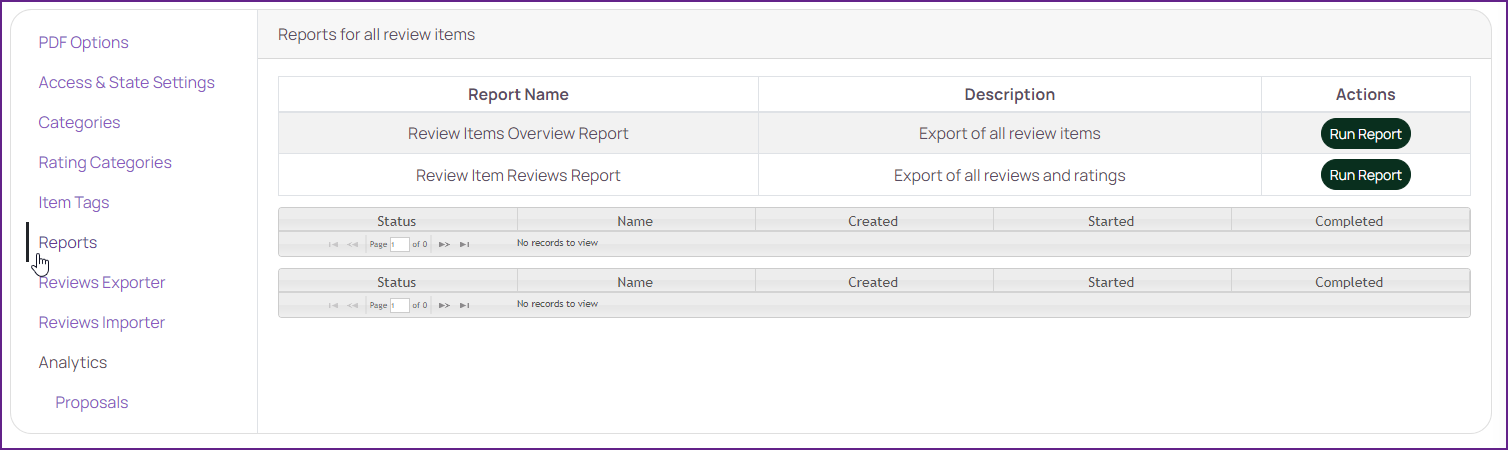Run the Review Items Overview Report
This screenshot has height=450, width=1508.
point(1365,134)
